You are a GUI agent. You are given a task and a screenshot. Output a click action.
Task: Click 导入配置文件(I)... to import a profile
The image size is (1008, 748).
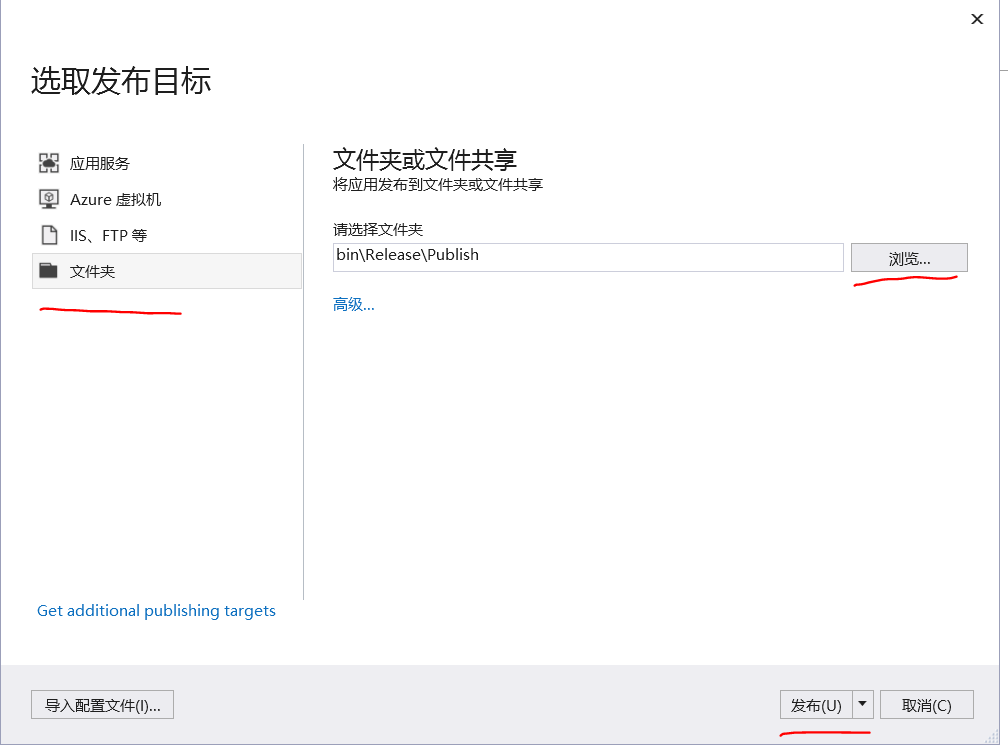click(x=101, y=704)
